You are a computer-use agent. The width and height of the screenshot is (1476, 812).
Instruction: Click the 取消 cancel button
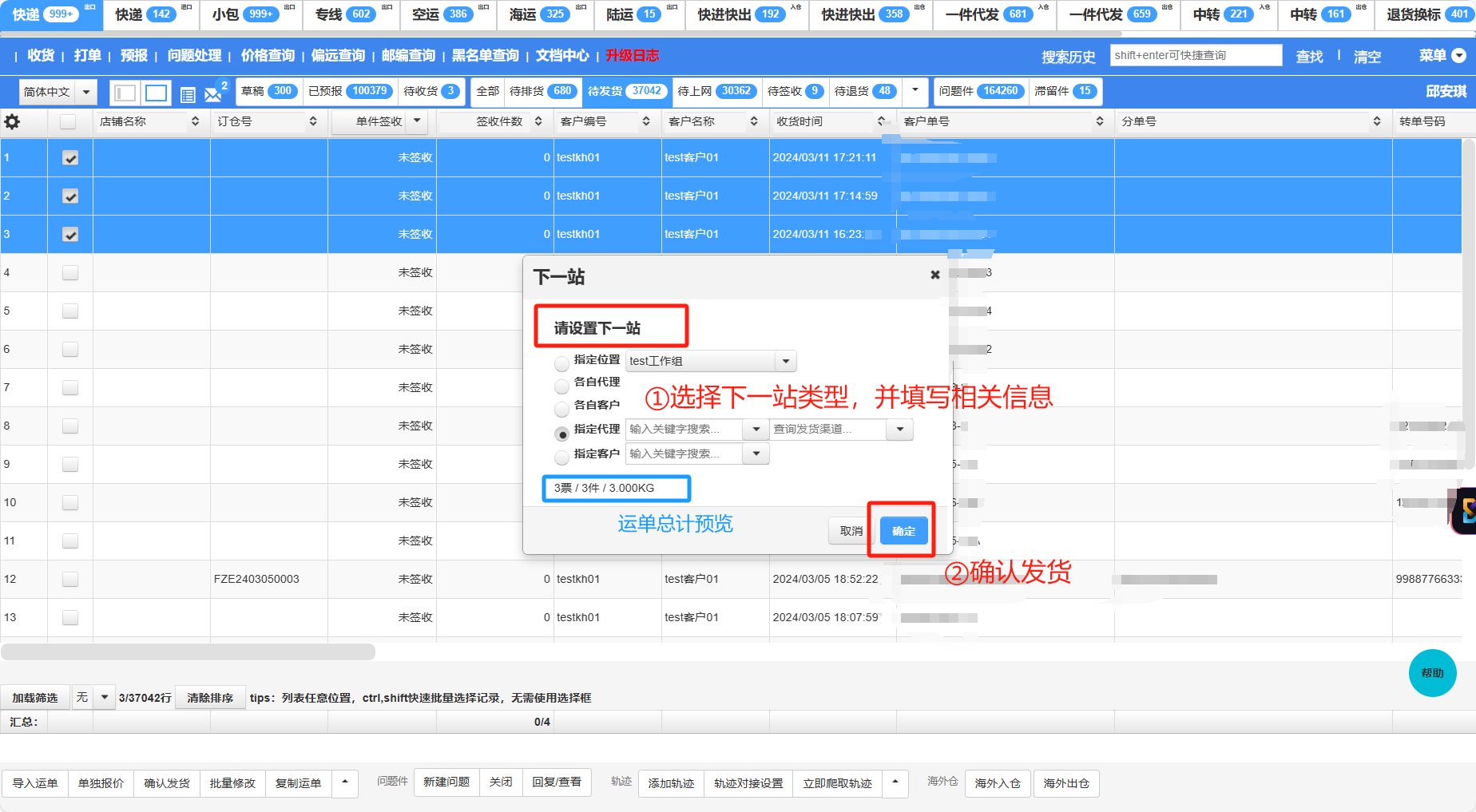point(851,531)
